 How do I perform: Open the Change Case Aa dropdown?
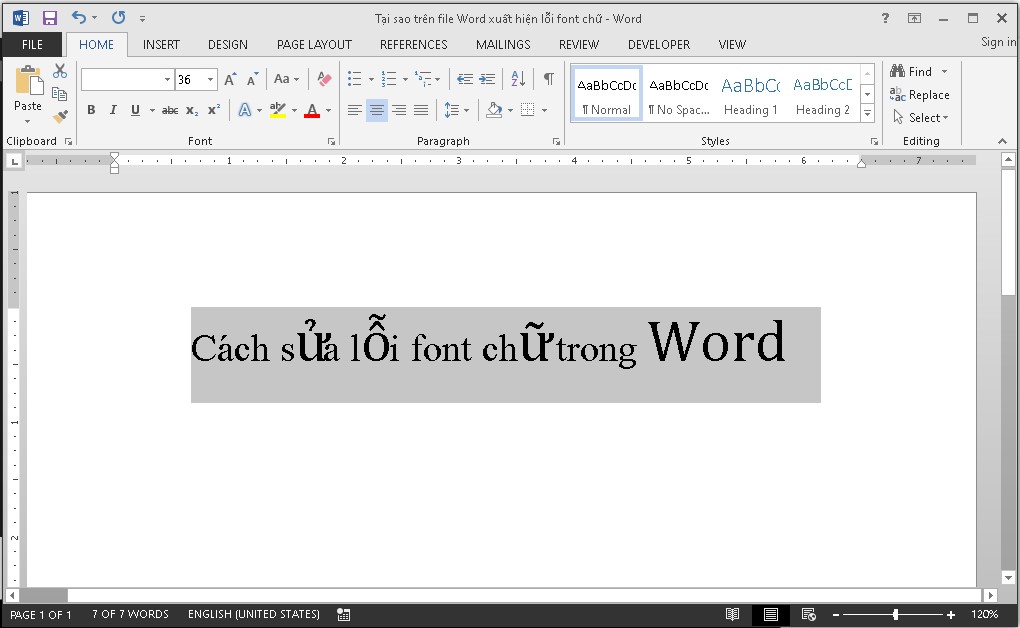click(x=286, y=79)
